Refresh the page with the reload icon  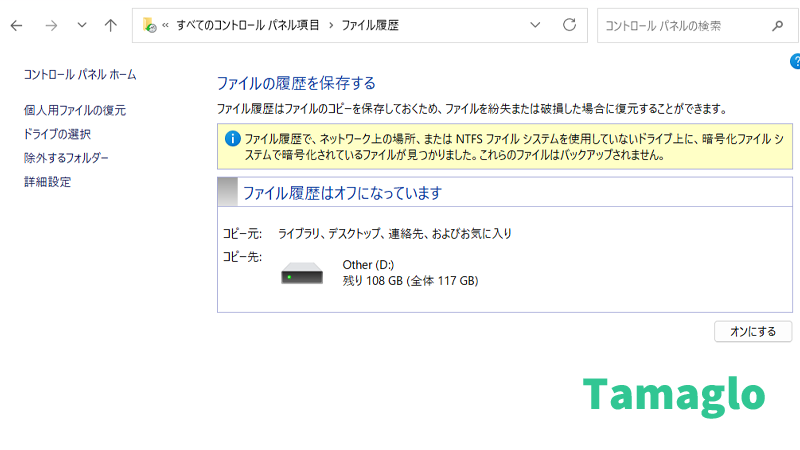(x=569, y=25)
